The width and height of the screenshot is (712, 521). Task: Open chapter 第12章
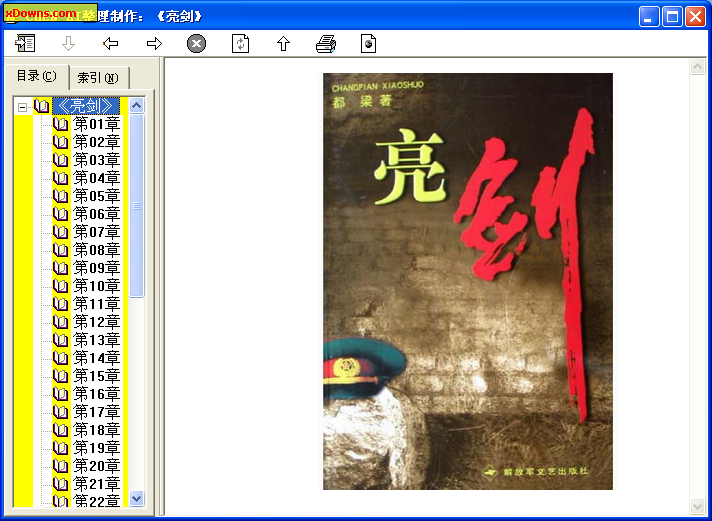pyautogui.click(x=97, y=322)
